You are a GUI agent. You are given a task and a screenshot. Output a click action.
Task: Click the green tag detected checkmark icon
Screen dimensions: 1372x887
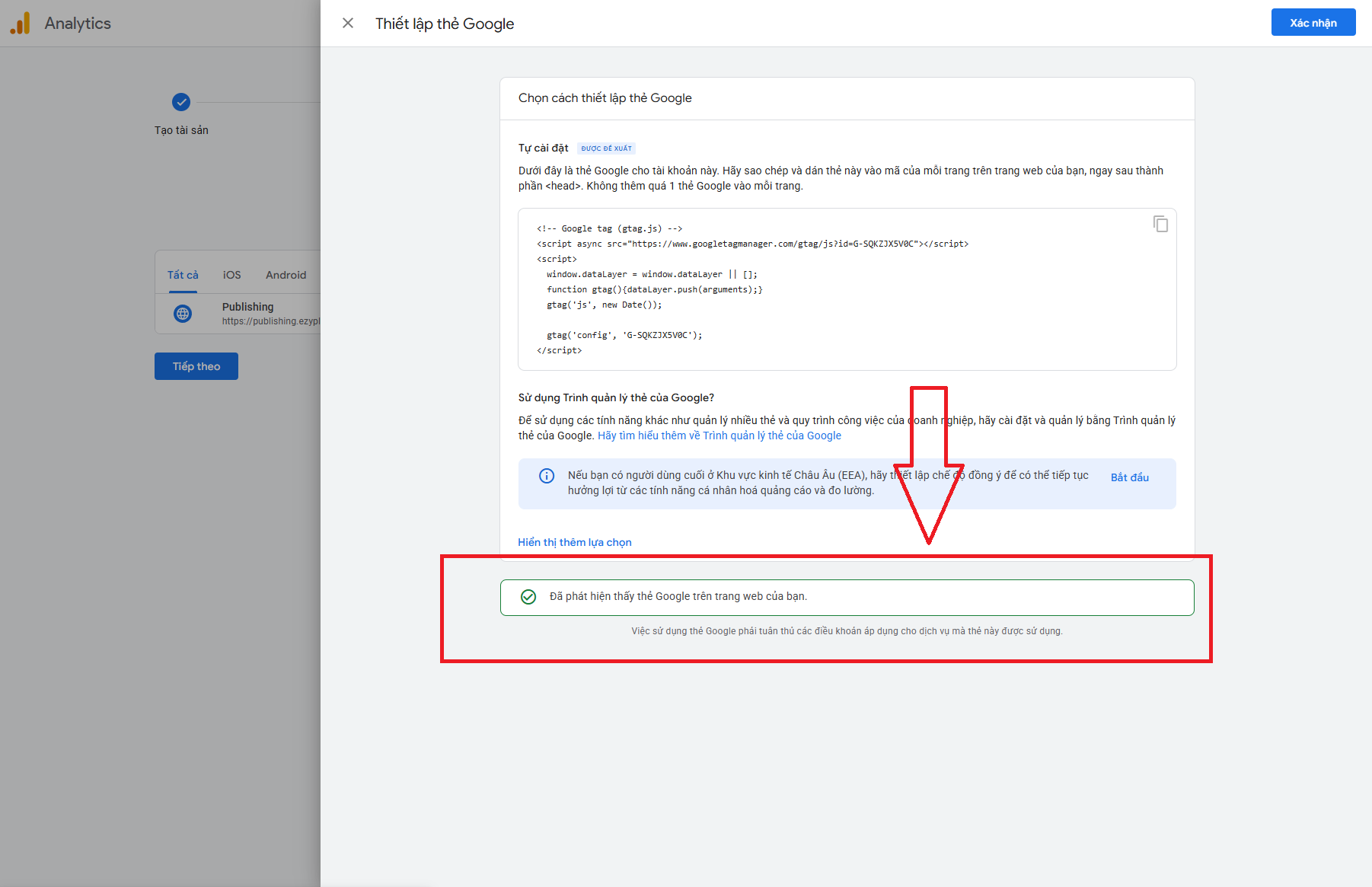point(528,597)
